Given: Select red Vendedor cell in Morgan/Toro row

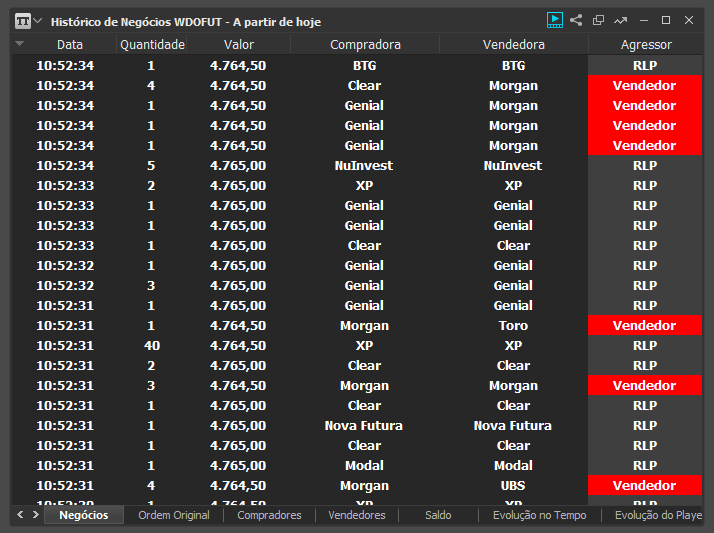Looking at the screenshot, I should pos(645,325).
